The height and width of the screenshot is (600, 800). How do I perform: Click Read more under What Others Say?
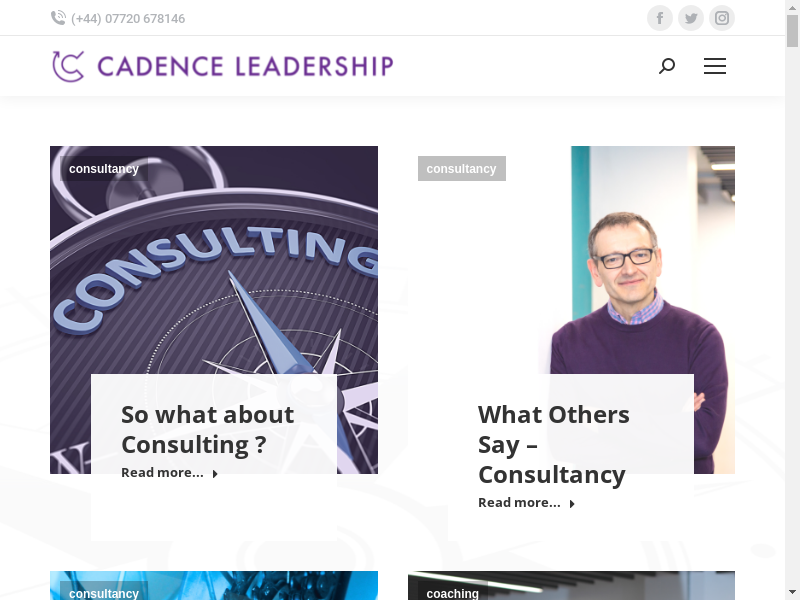[519, 503]
